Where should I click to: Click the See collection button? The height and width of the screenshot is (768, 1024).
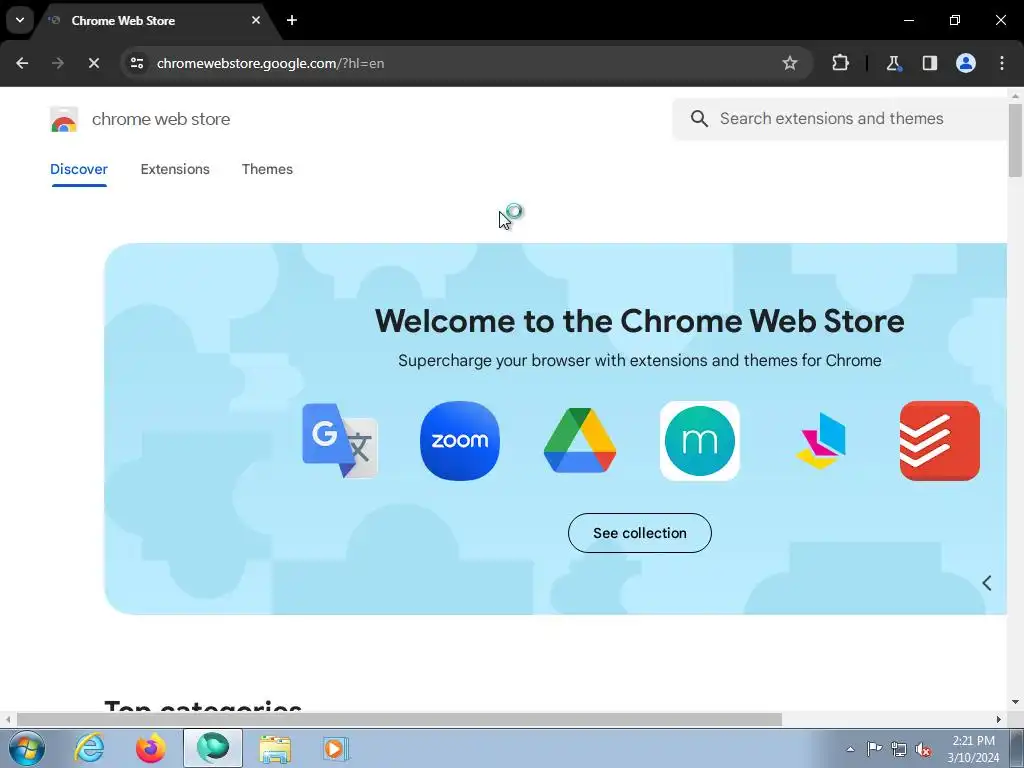tap(639, 533)
